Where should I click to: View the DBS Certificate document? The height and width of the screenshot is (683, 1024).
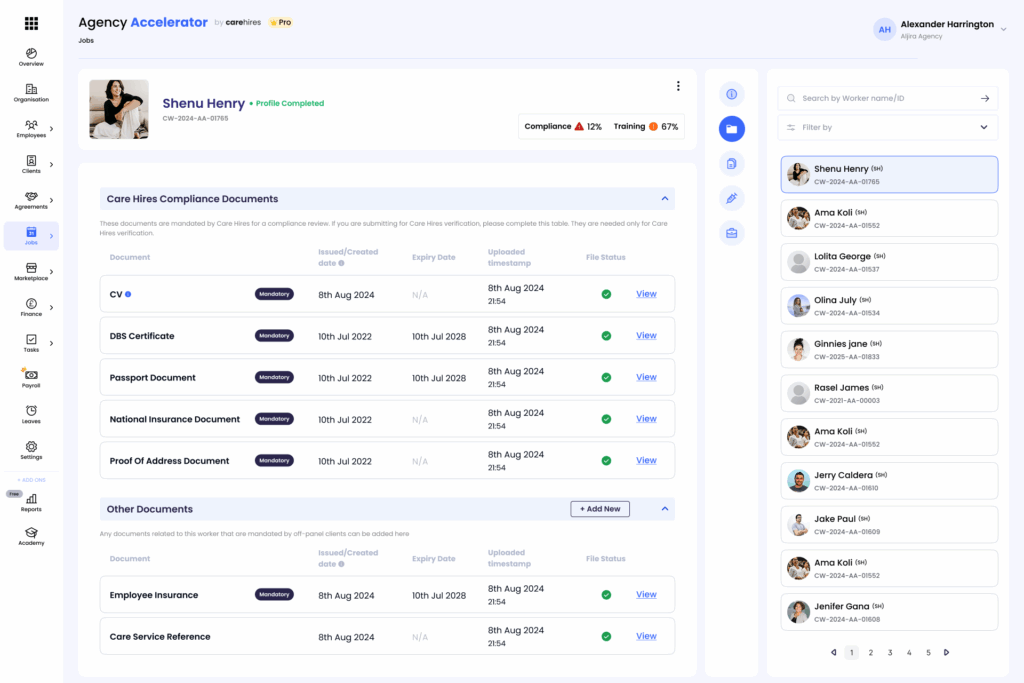click(x=646, y=336)
